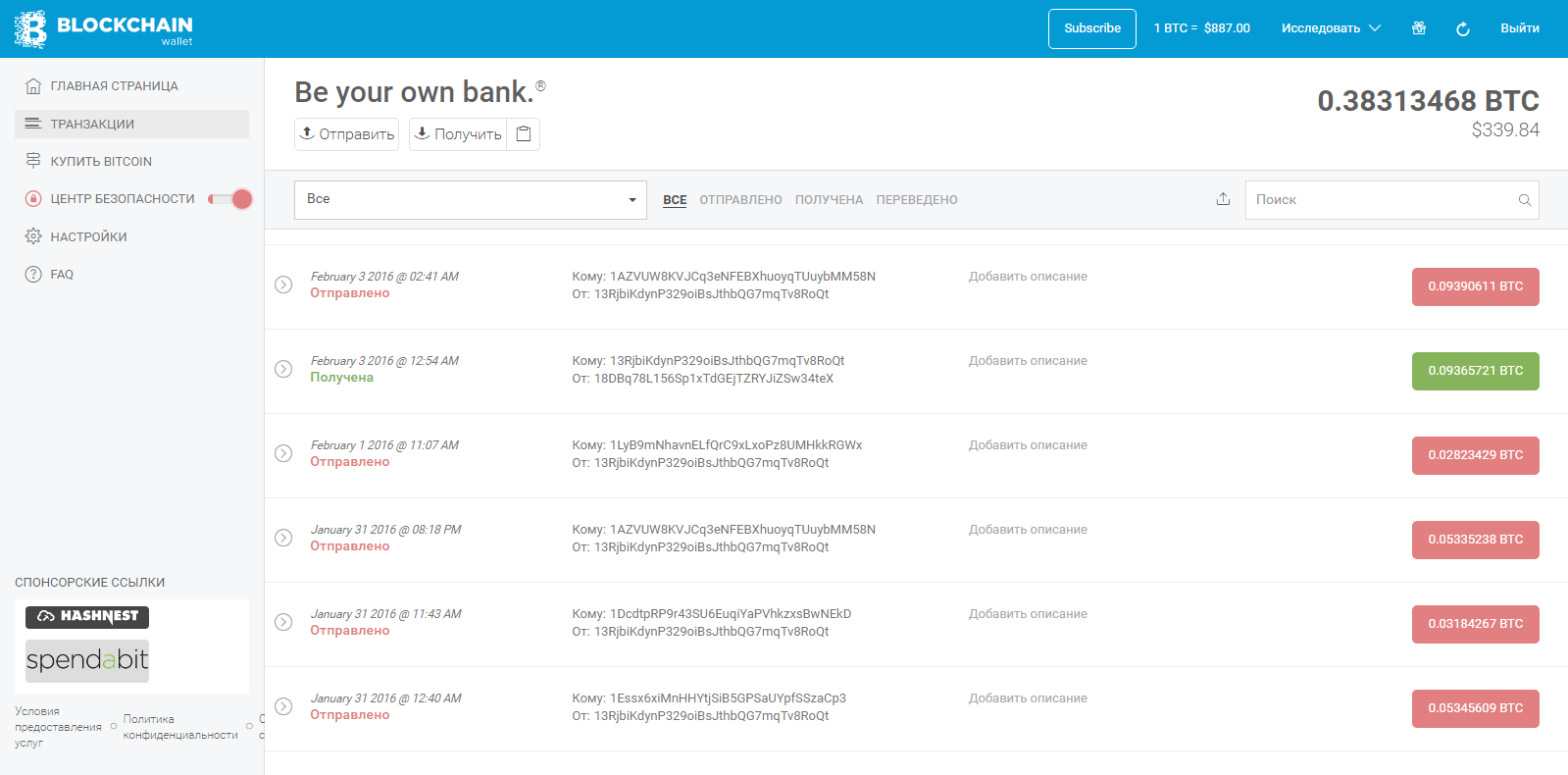Click the gift icon in header
1568x775 pixels.
(1418, 28)
